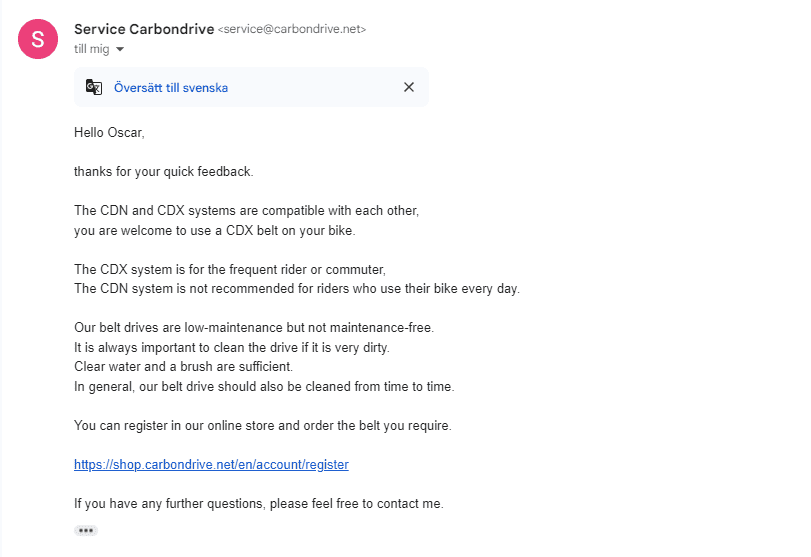
Task: Click the line about CDN and CDX compatibility
Action: [246, 210]
